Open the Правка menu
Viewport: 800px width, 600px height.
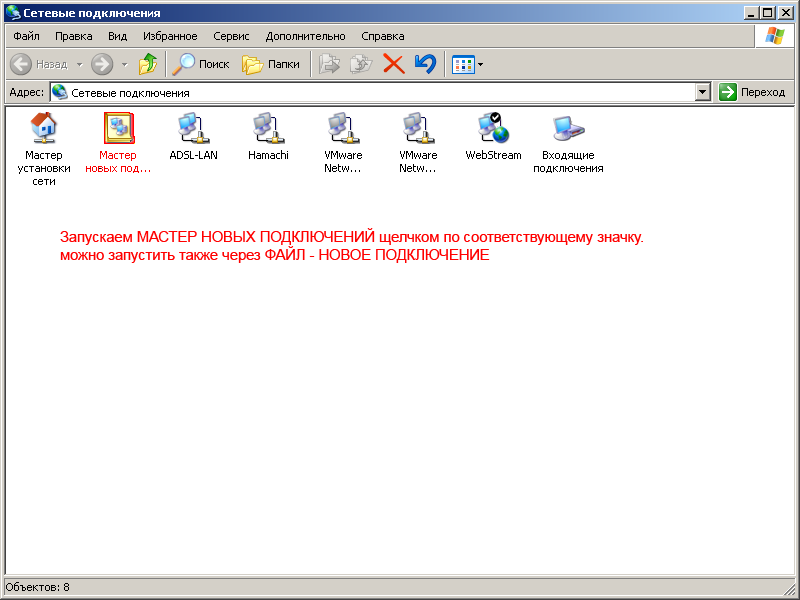tap(74, 36)
